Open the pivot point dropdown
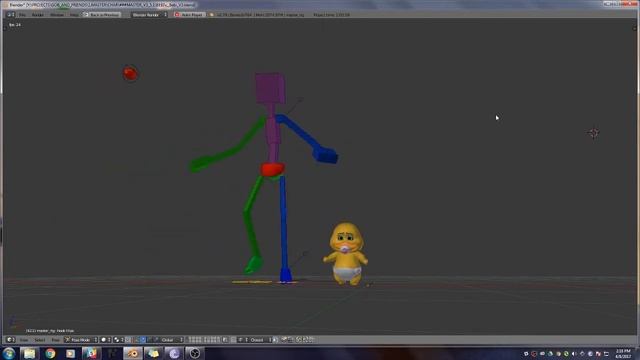The width and height of the screenshot is (640, 360). point(119,340)
